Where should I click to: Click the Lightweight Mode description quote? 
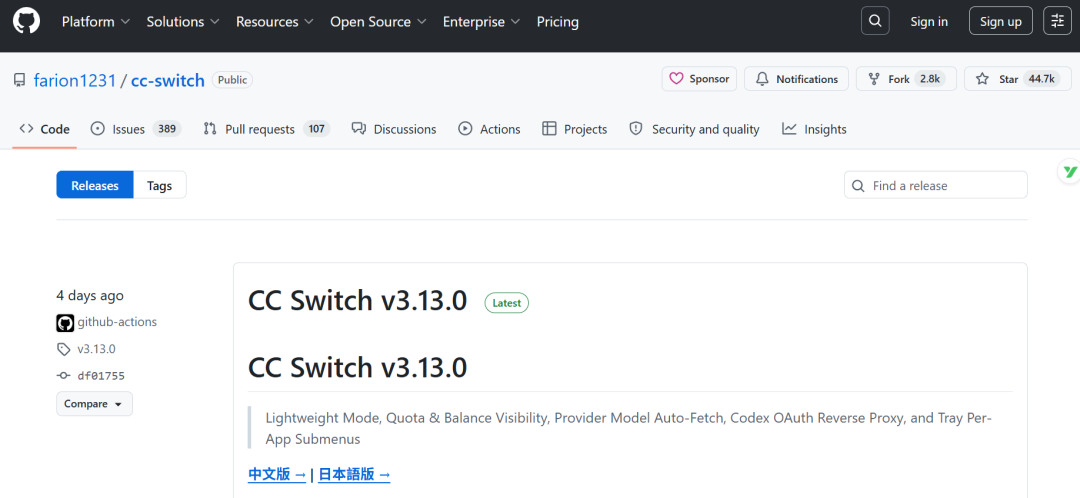[x=628, y=428]
